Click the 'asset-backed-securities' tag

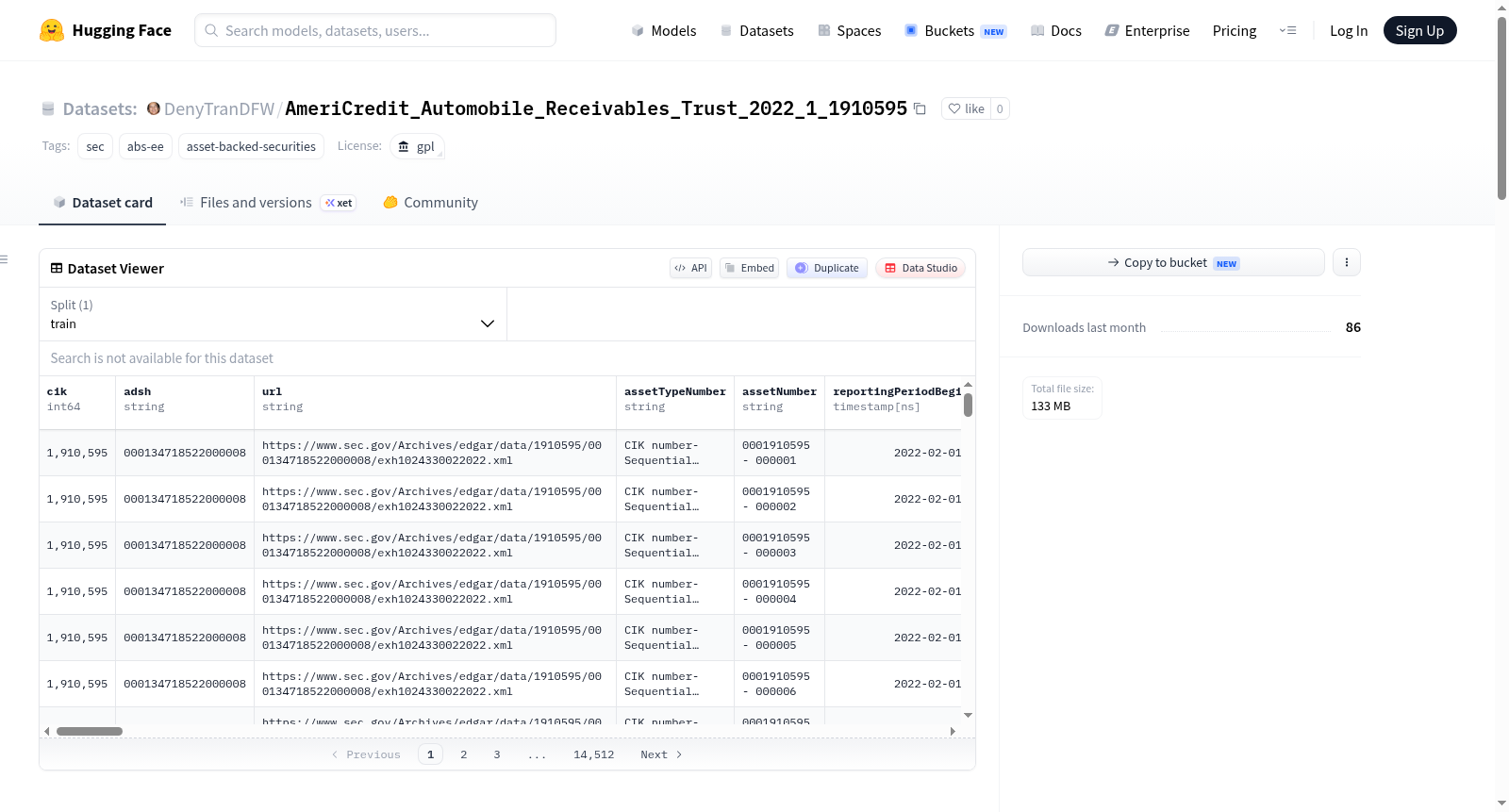251,146
